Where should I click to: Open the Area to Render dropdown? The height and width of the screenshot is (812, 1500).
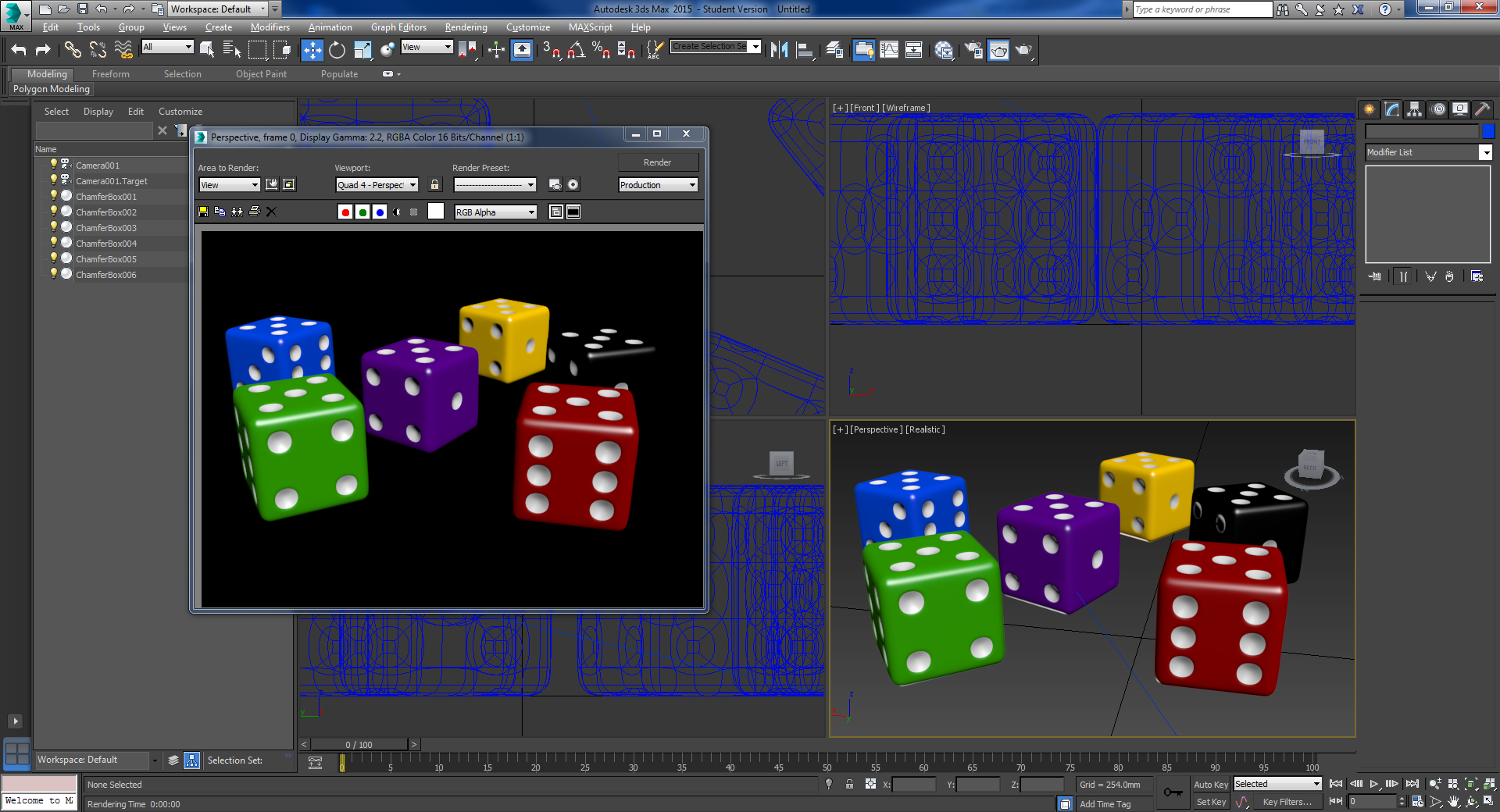[229, 185]
